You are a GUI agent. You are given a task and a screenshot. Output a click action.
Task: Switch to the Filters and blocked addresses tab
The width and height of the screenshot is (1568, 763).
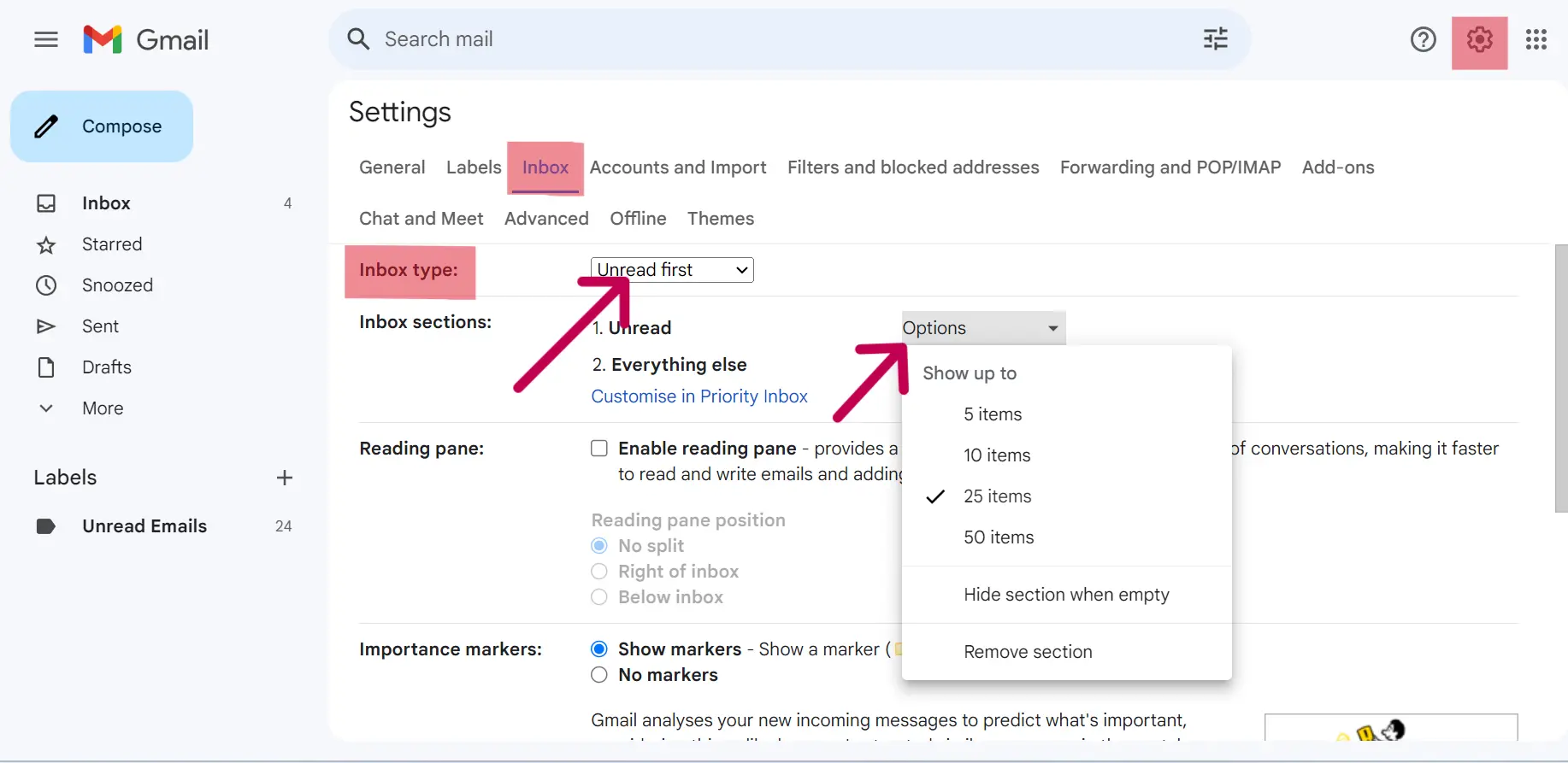pyautogui.click(x=912, y=167)
